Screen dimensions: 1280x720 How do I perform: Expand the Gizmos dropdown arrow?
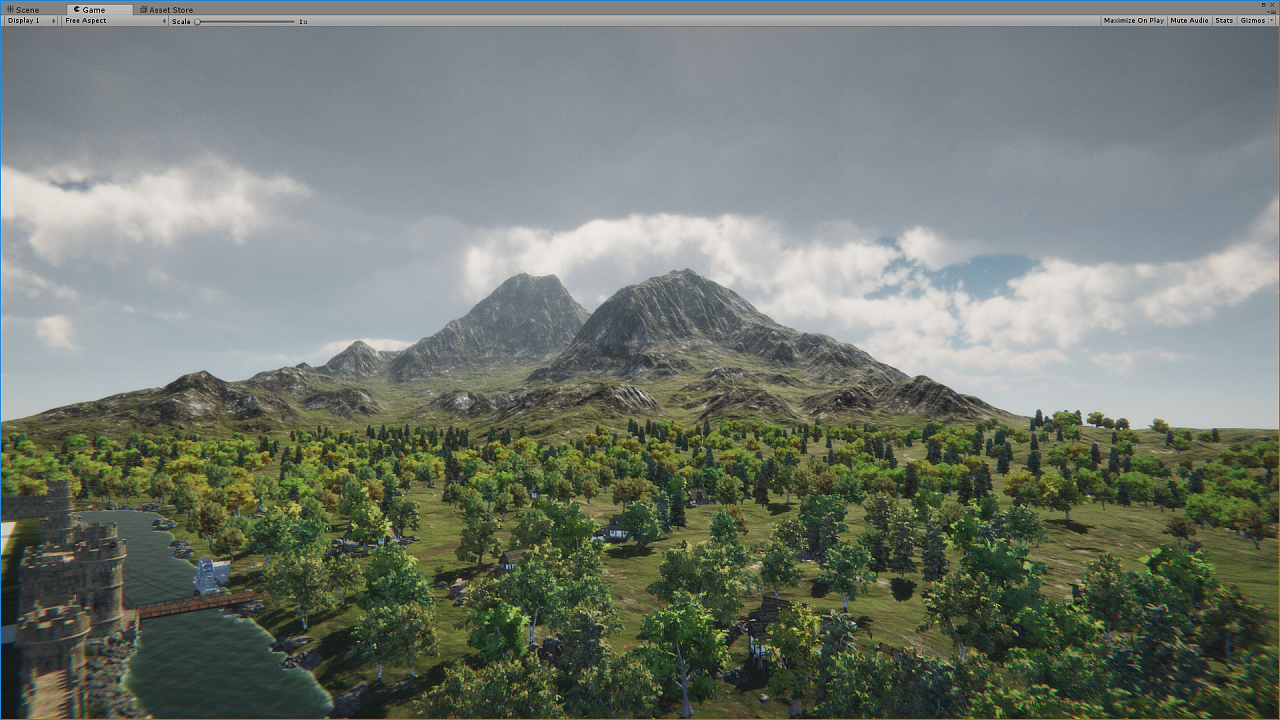click(1271, 21)
